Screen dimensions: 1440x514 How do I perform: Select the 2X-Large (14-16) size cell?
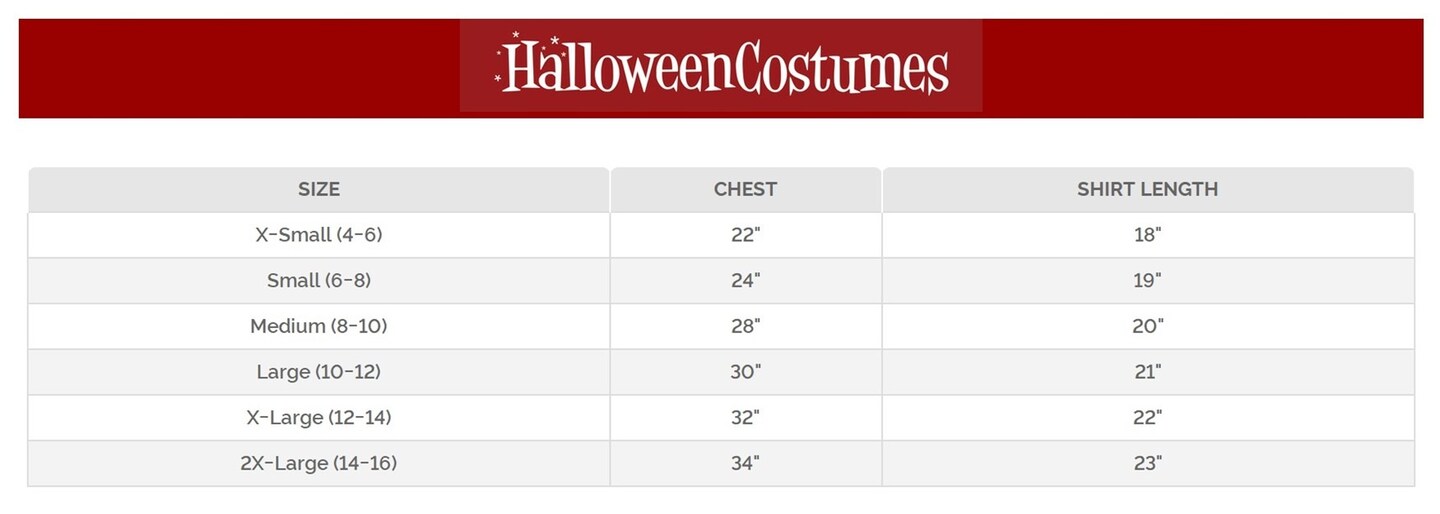pos(319,463)
